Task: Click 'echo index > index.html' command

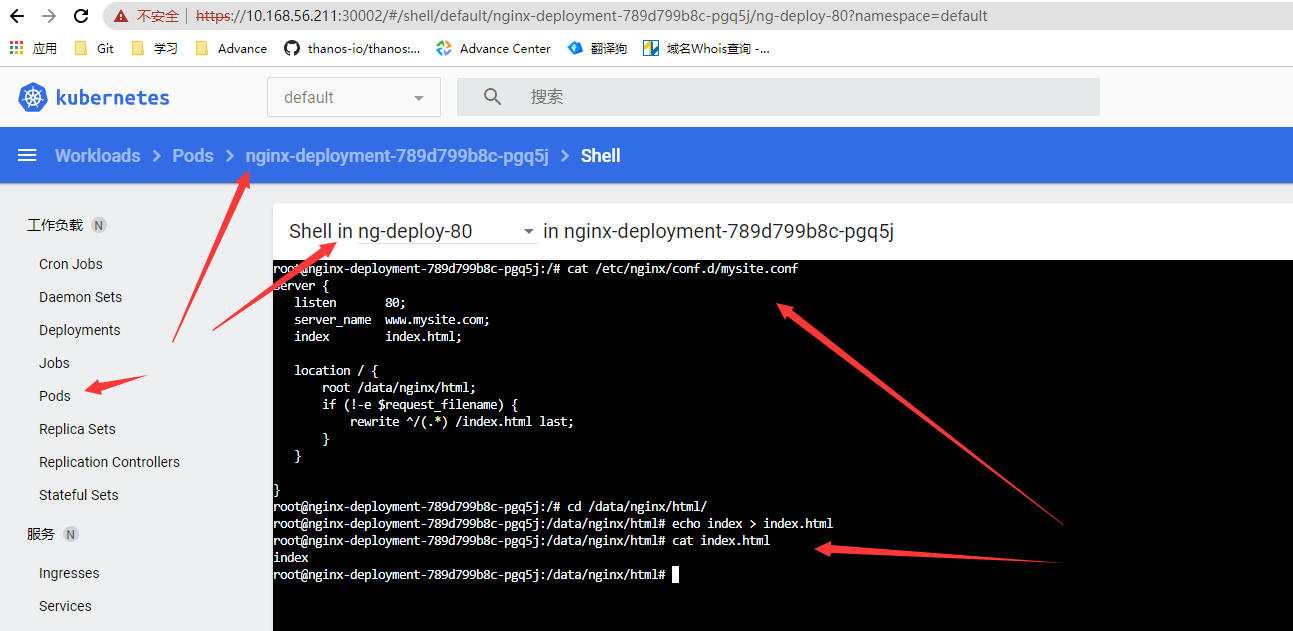Action: [x=752, y=524]
